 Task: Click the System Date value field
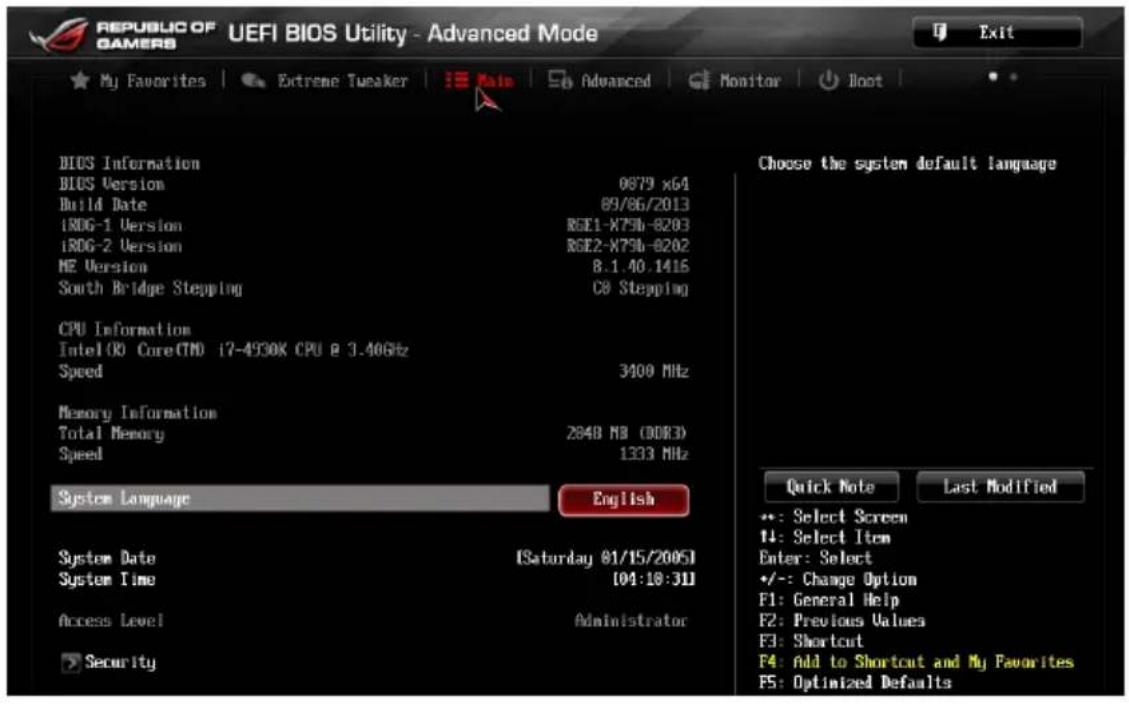(x=606, y=558)
